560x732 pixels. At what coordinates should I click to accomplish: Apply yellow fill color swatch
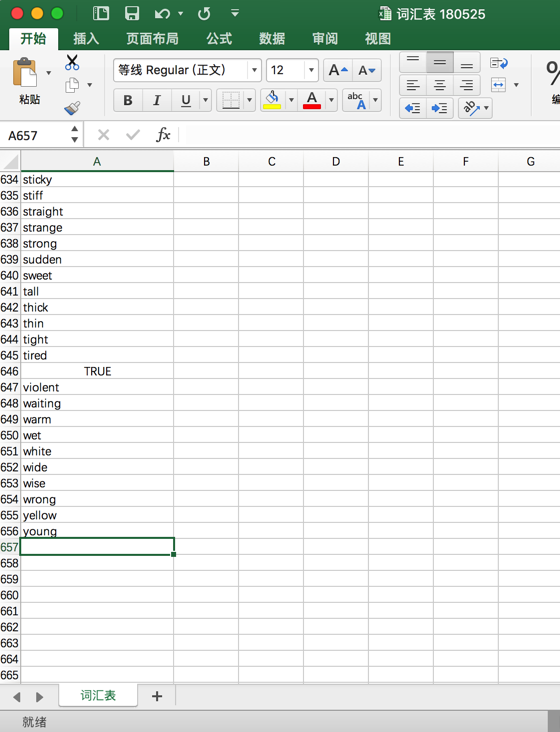click(x=272, y=106)
